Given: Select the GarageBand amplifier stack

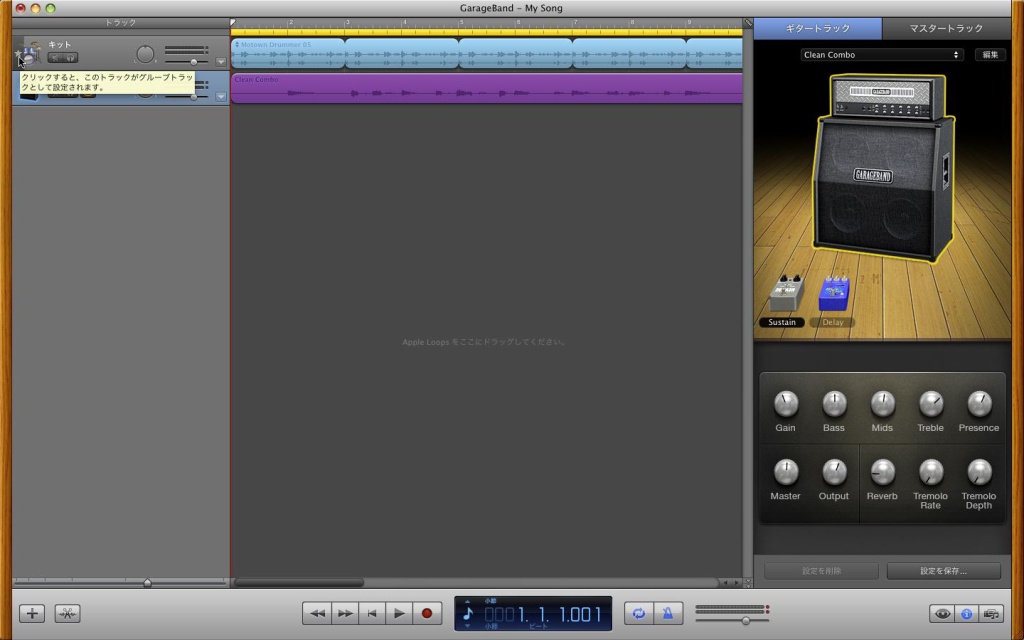Looking at the screenshot, I should point(885,168).
